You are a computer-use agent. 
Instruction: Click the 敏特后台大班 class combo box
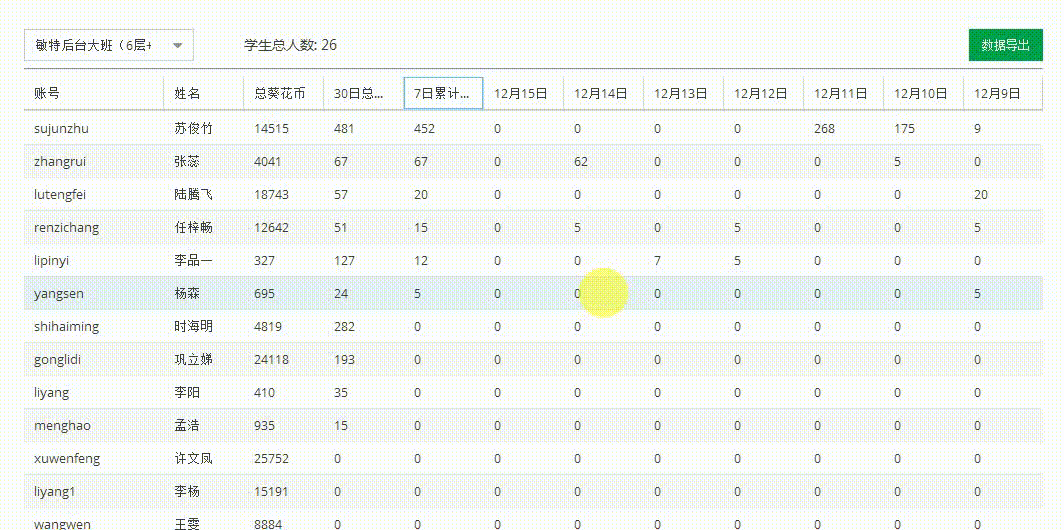[x=93, y=45]
